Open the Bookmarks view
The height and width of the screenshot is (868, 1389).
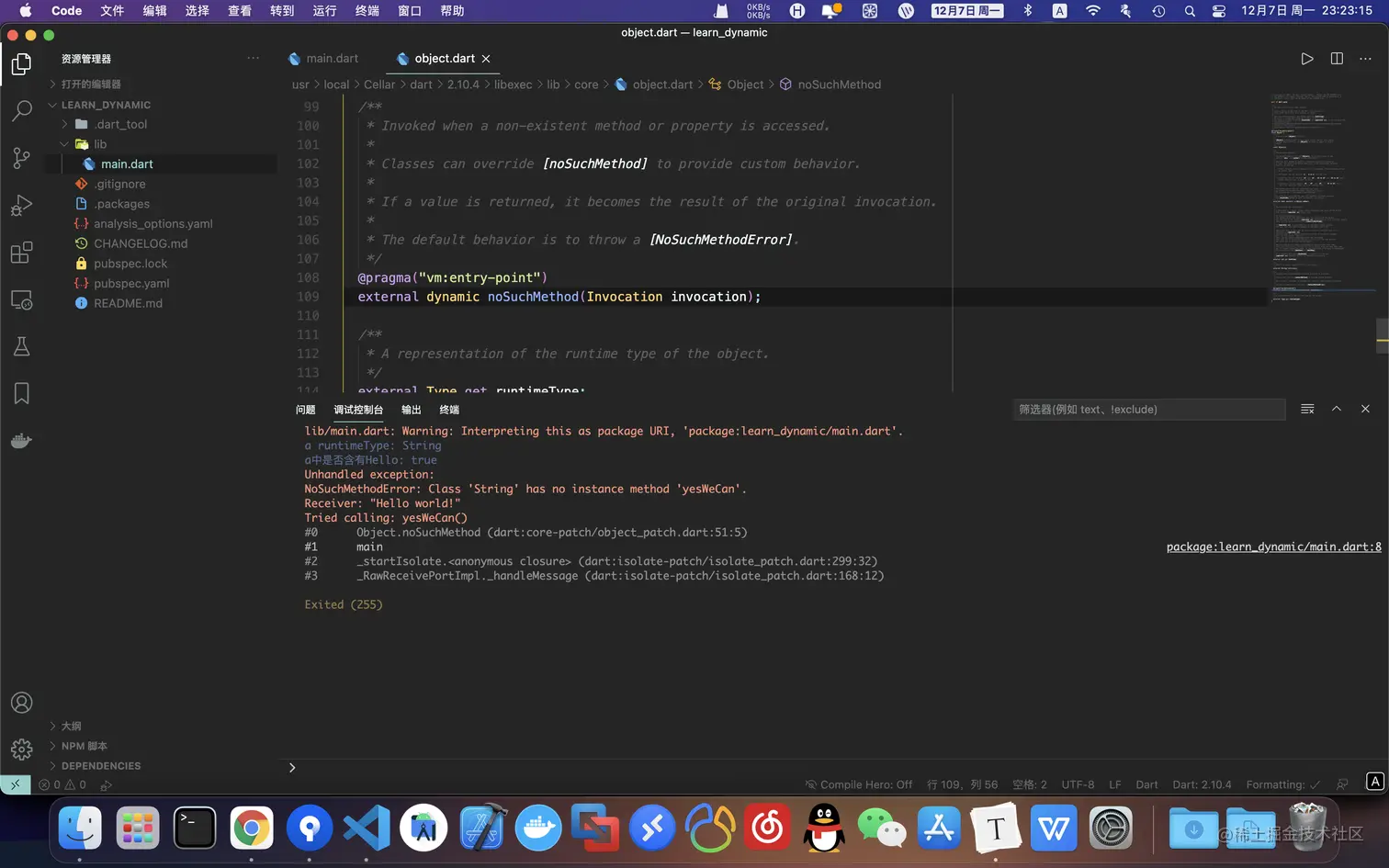pyautogui.click(x=21, y=394)
